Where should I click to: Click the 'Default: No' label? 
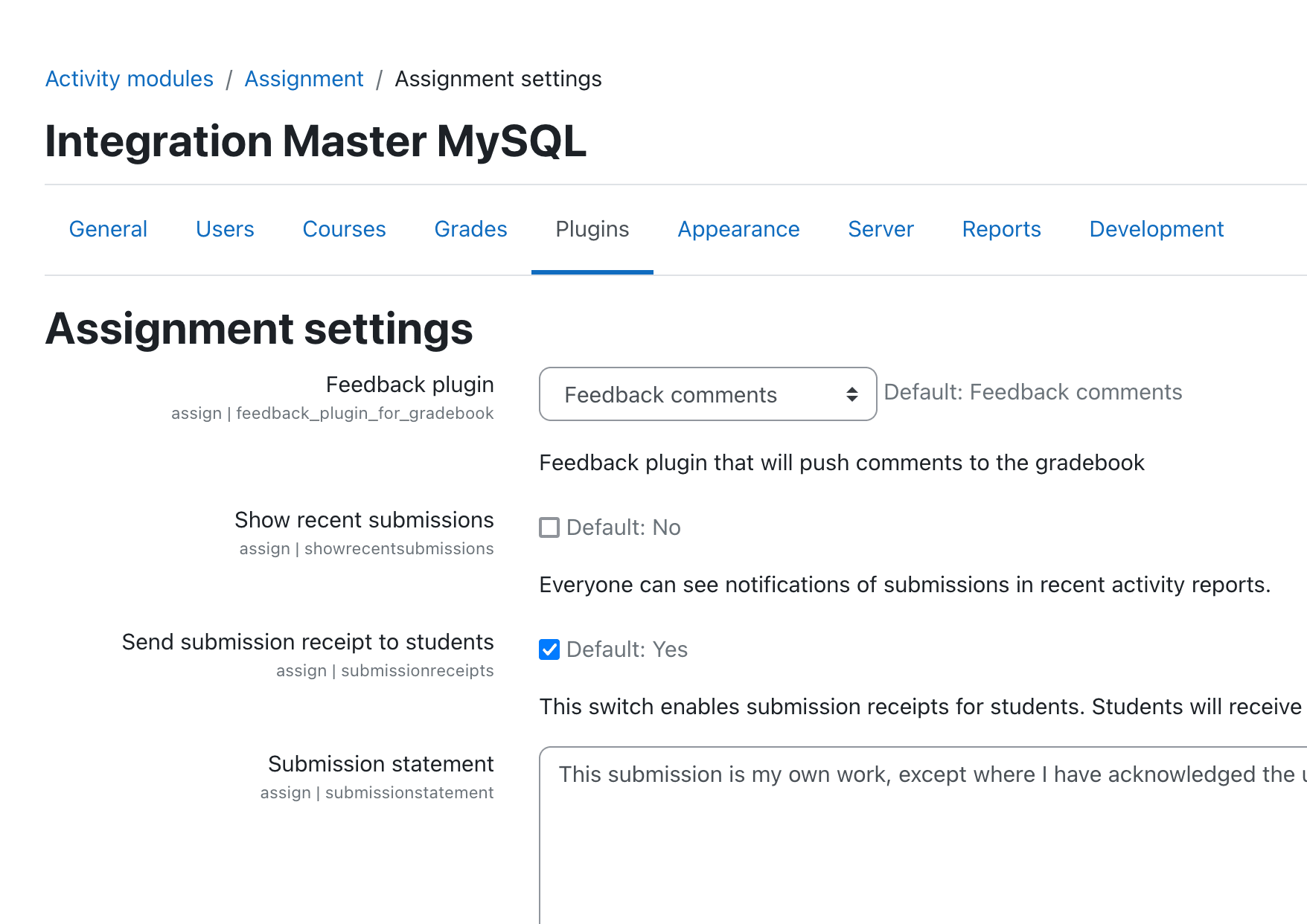point(624,527)
